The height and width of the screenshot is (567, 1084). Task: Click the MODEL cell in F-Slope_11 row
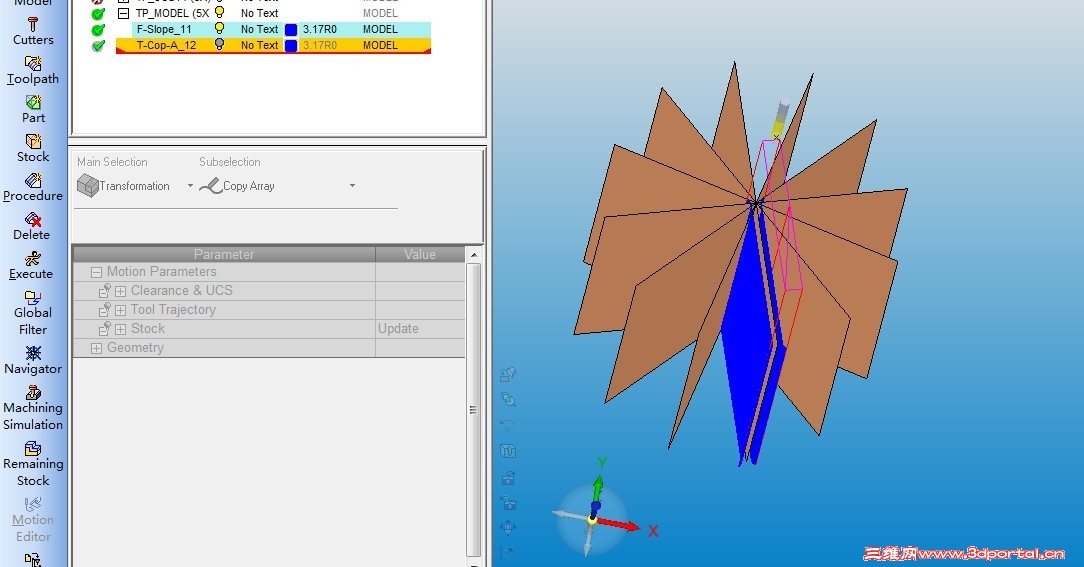pyautogui.click(x=380, y=29)
